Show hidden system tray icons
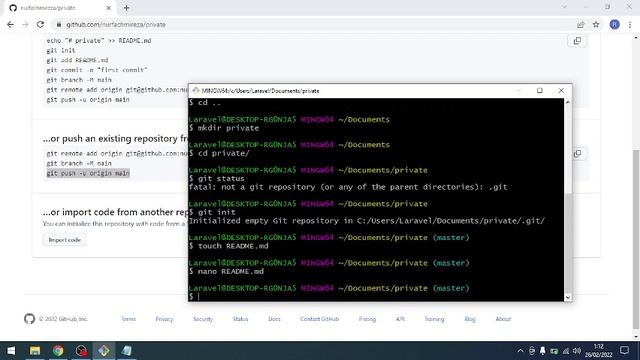The height and width of the screenshot is (360, 640). 520,351
